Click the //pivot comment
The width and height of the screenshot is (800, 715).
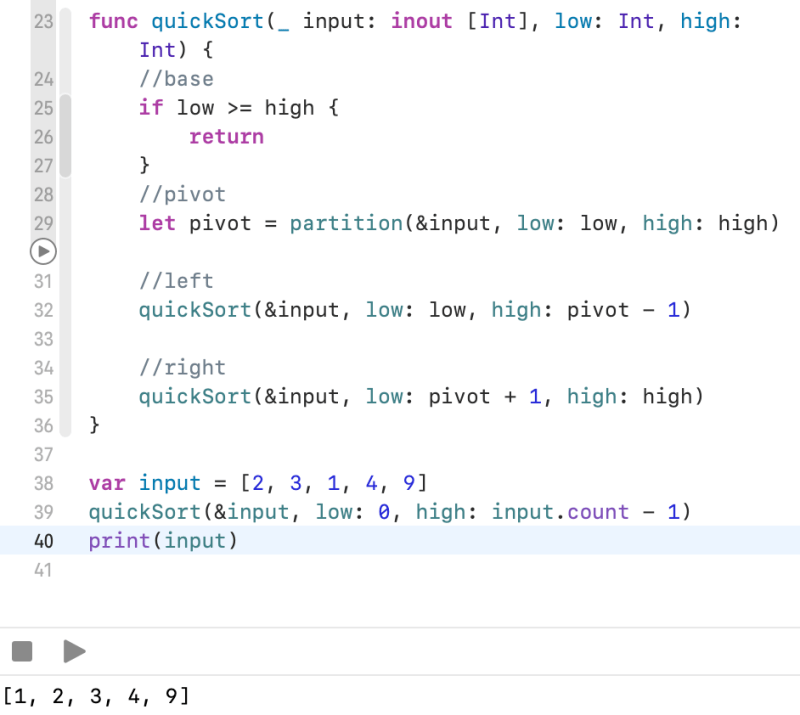point(182,194)
